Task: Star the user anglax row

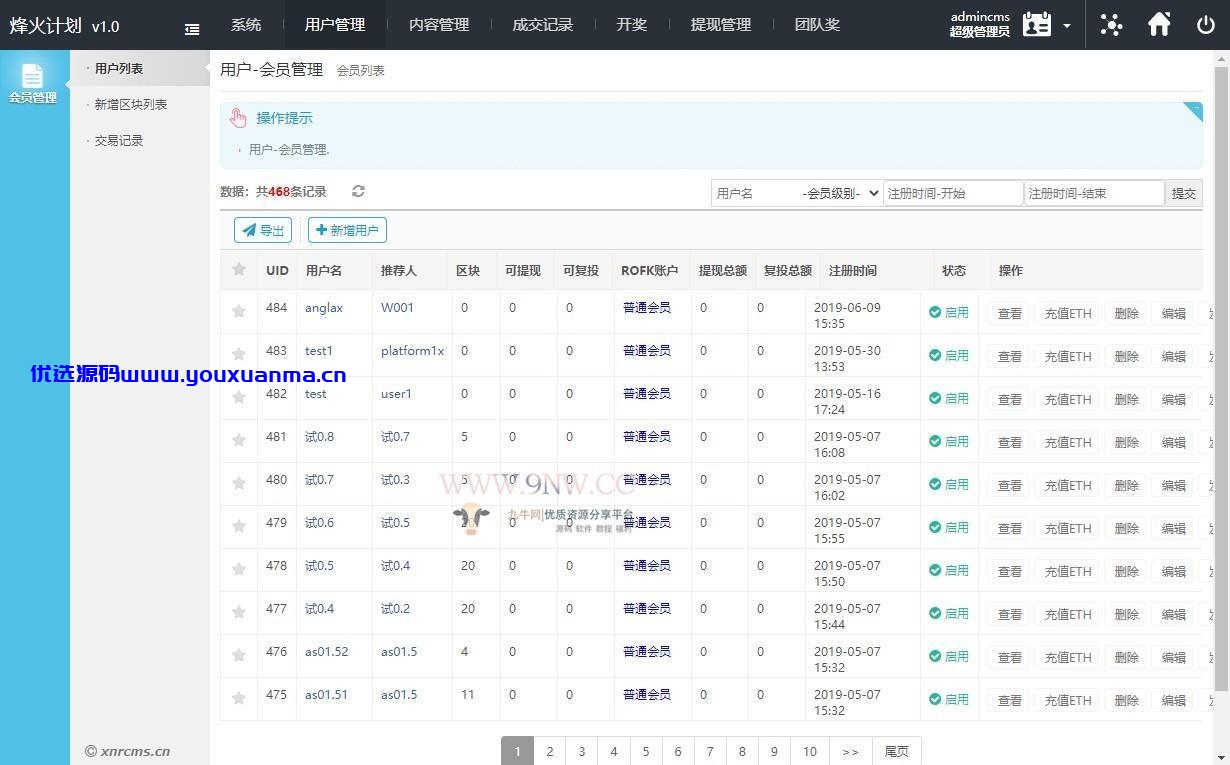Action: point(239,311)
